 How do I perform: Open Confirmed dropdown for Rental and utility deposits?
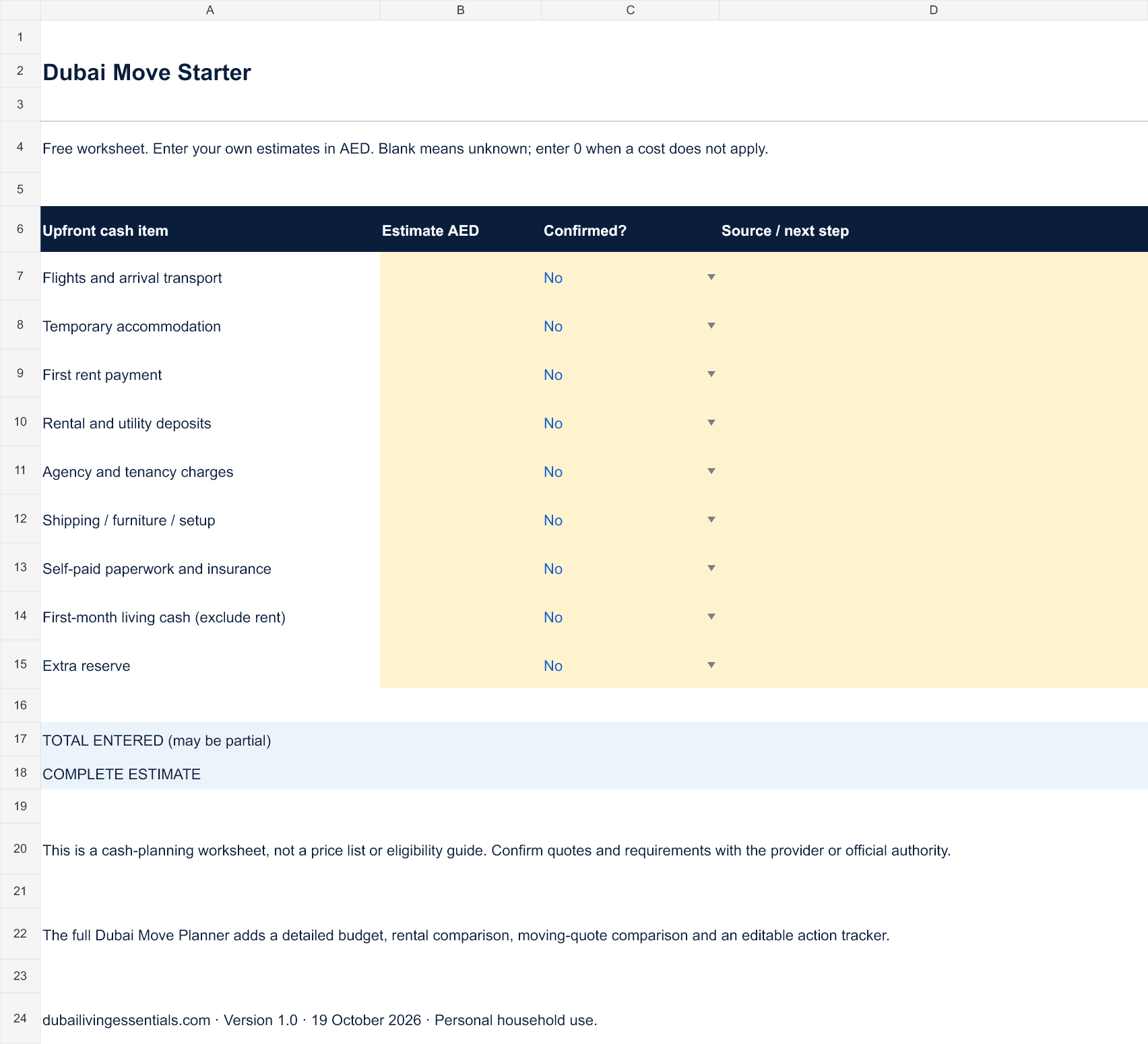coord(711,422)
